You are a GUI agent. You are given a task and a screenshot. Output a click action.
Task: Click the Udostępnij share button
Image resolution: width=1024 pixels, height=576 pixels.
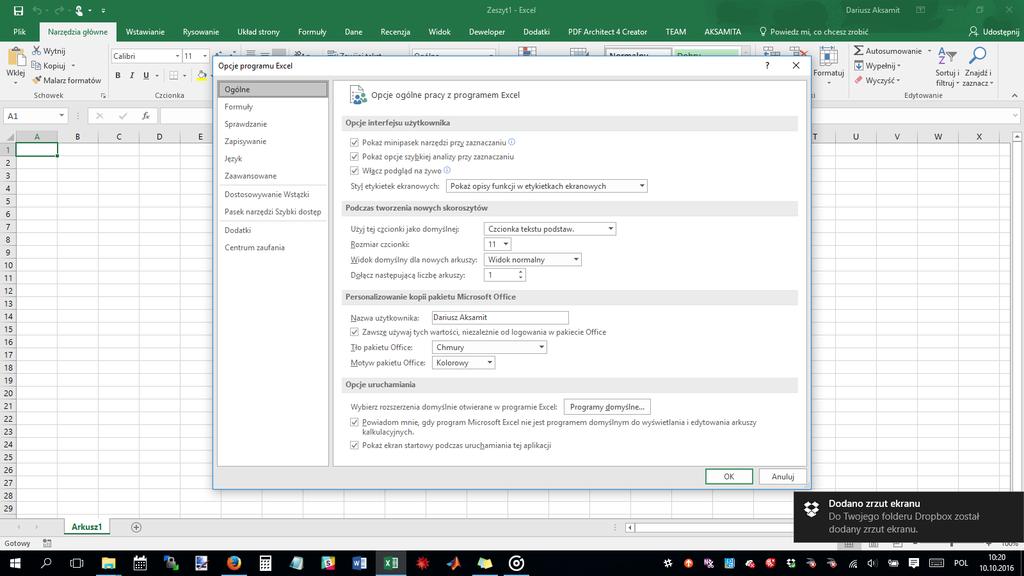[x=994, y=31]
